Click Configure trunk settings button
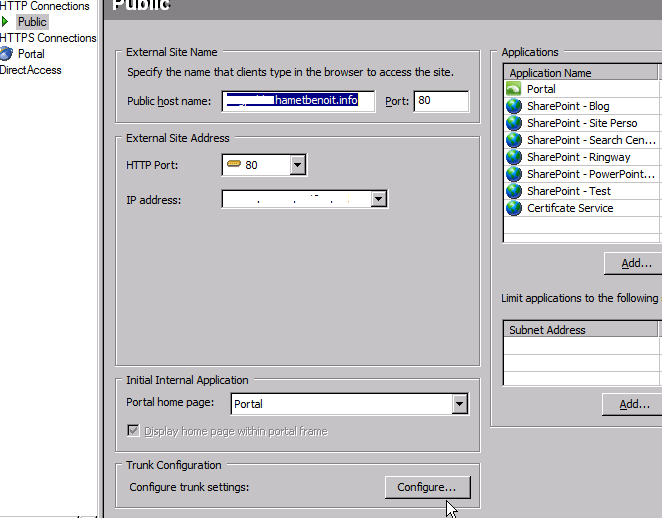 click(x=426, y=487)
